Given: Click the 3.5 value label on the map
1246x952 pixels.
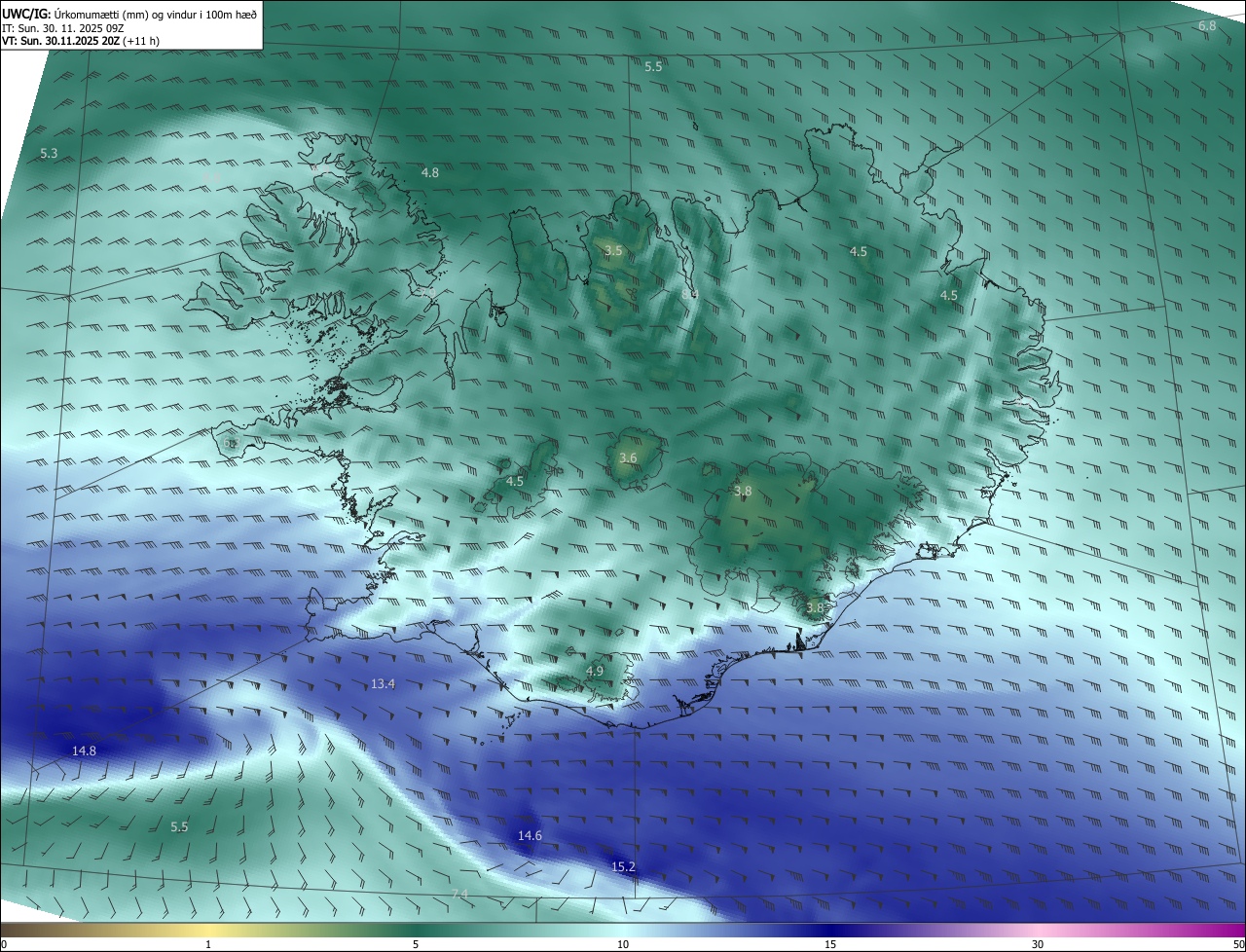Looking at the screenshot, I should (613, 251).
